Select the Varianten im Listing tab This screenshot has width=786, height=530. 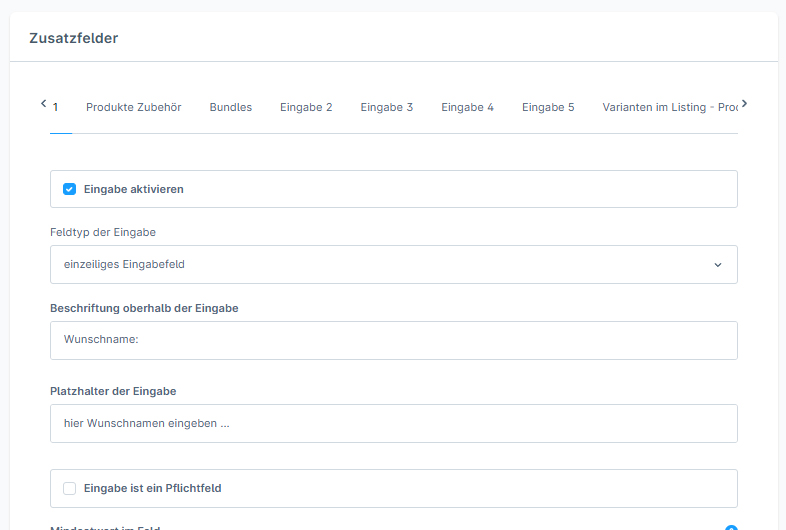click(x=669, y=107)
